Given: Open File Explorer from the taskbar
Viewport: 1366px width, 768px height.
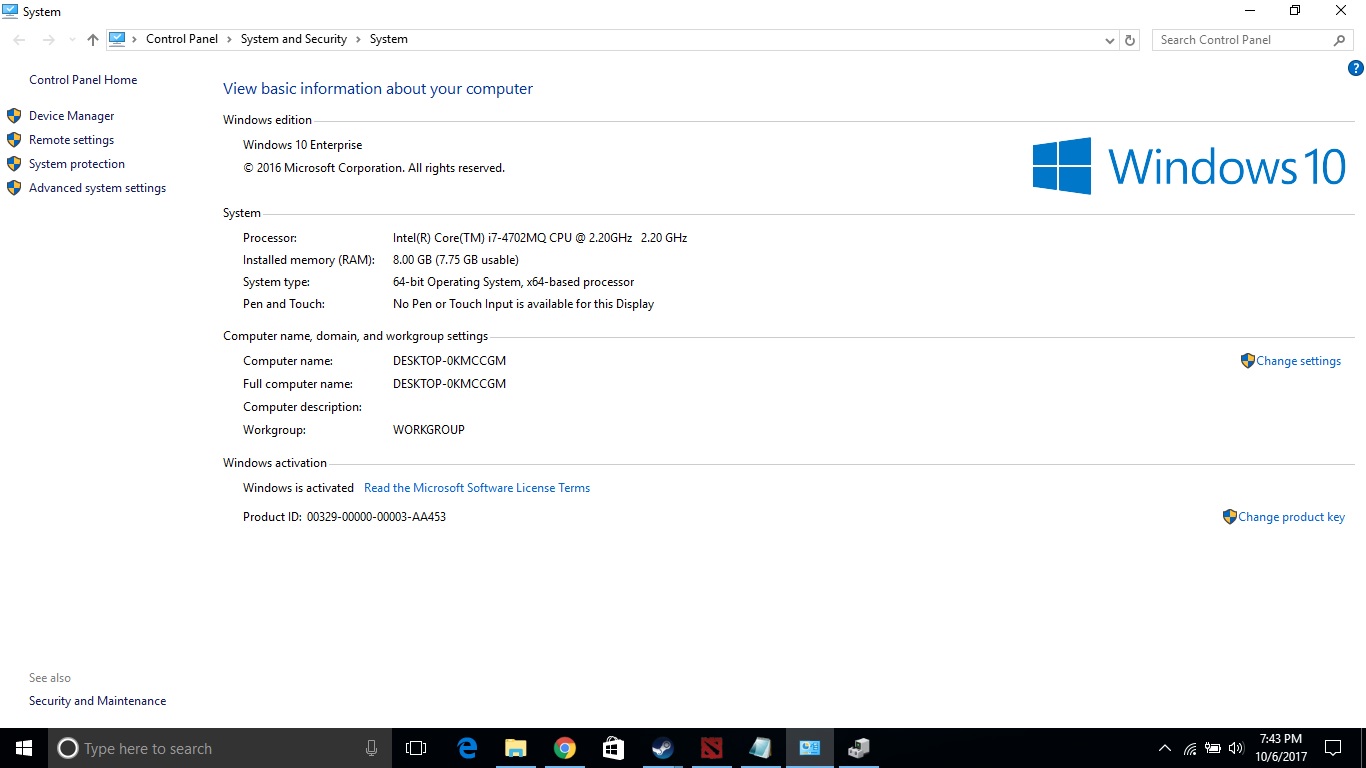Looking at the screenshot, I should click(x=516, y=748).
